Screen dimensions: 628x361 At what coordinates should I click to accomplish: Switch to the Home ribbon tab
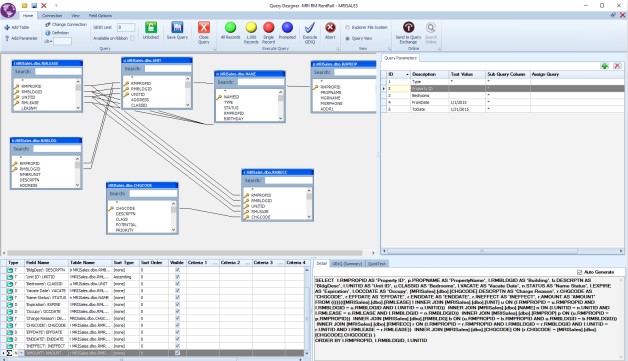click(x=28, y=16)
